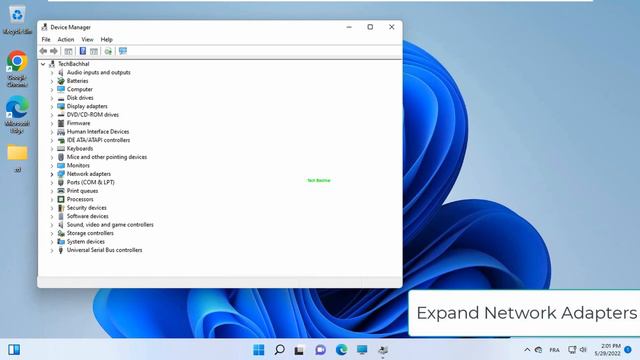Click the Device Manager taskbar icon
The image size is (640, 360).
383,350
